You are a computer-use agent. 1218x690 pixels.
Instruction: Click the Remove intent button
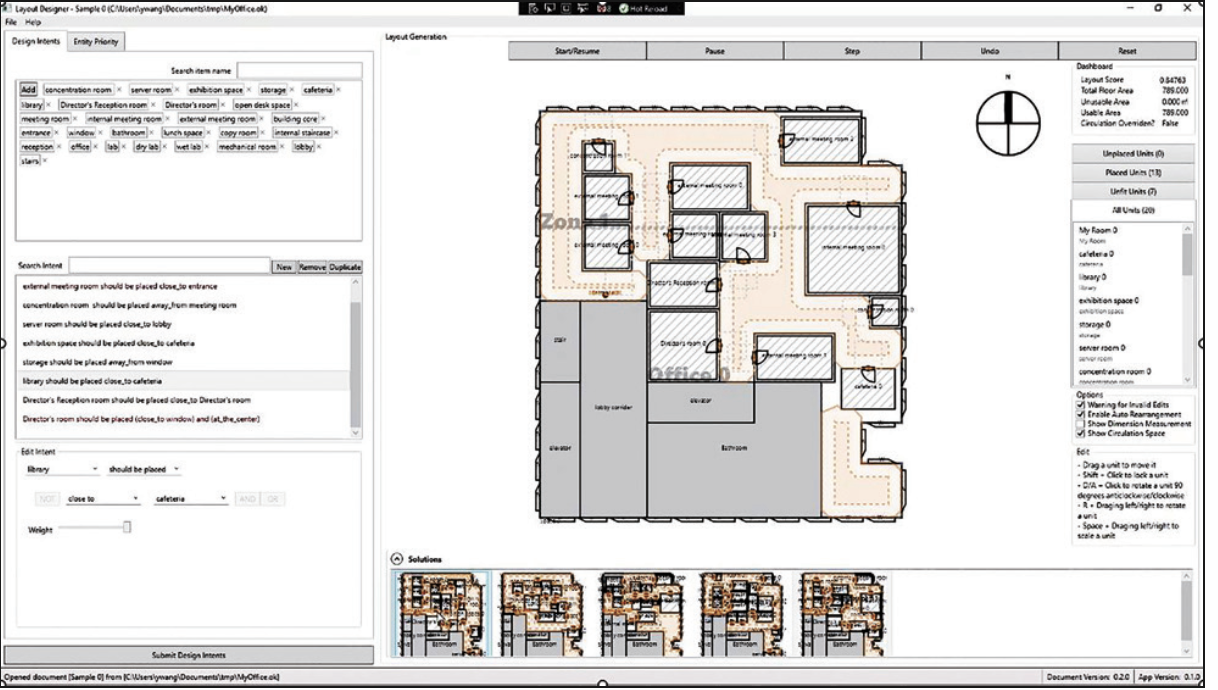tap(312, 267)
